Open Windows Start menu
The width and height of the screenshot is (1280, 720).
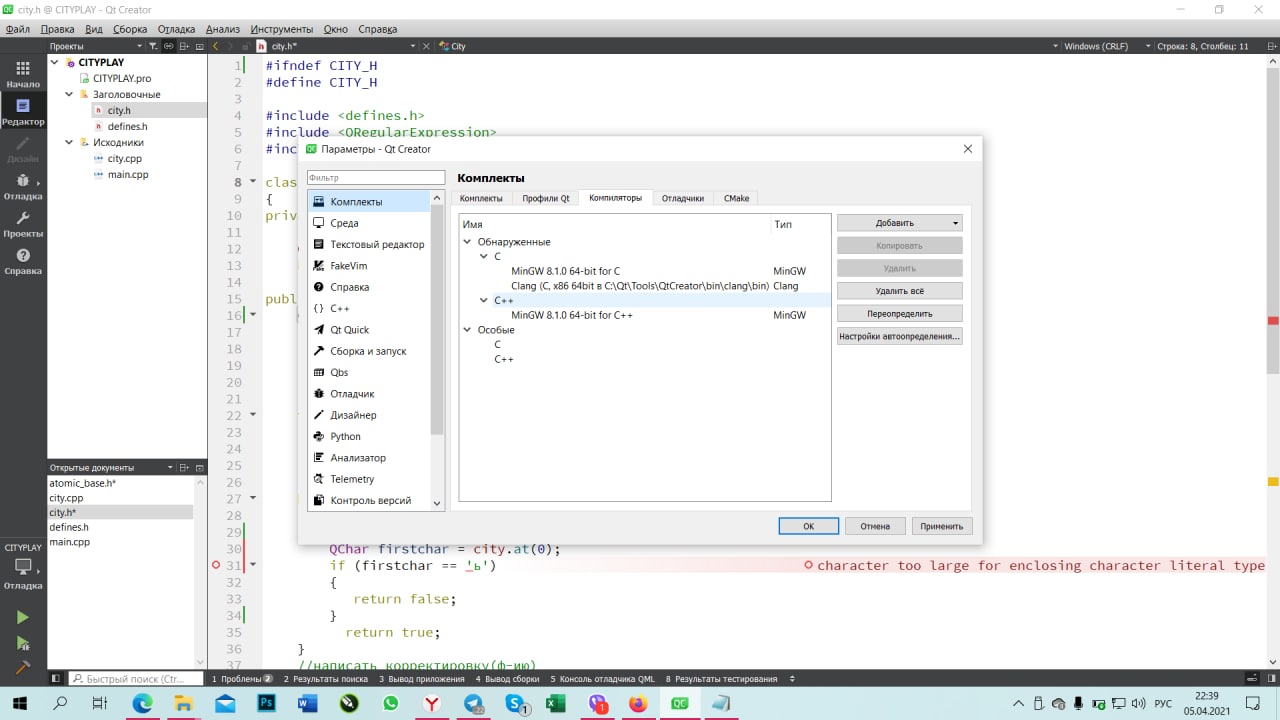click(19, 704)
